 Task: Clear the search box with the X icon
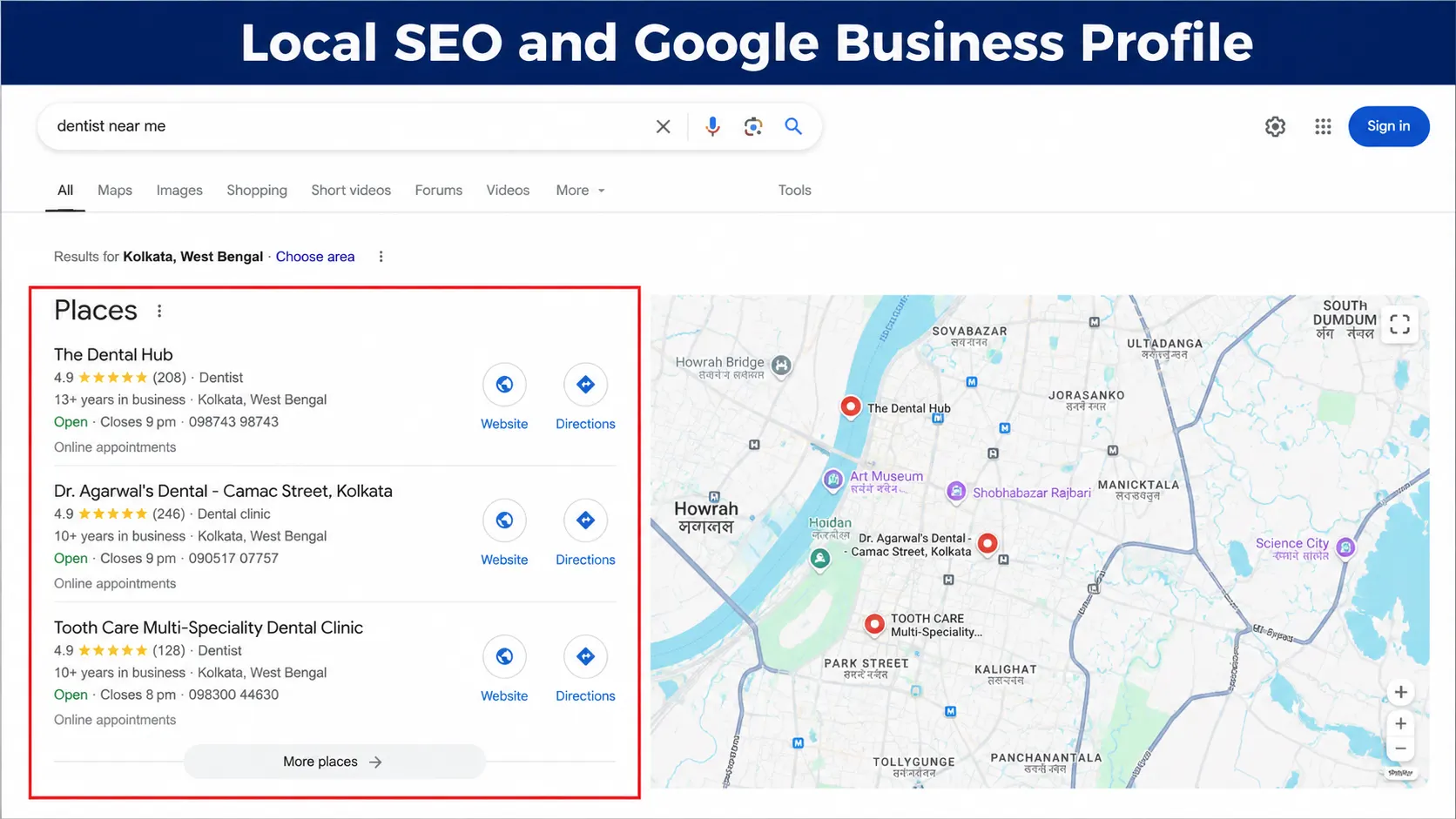663,126
